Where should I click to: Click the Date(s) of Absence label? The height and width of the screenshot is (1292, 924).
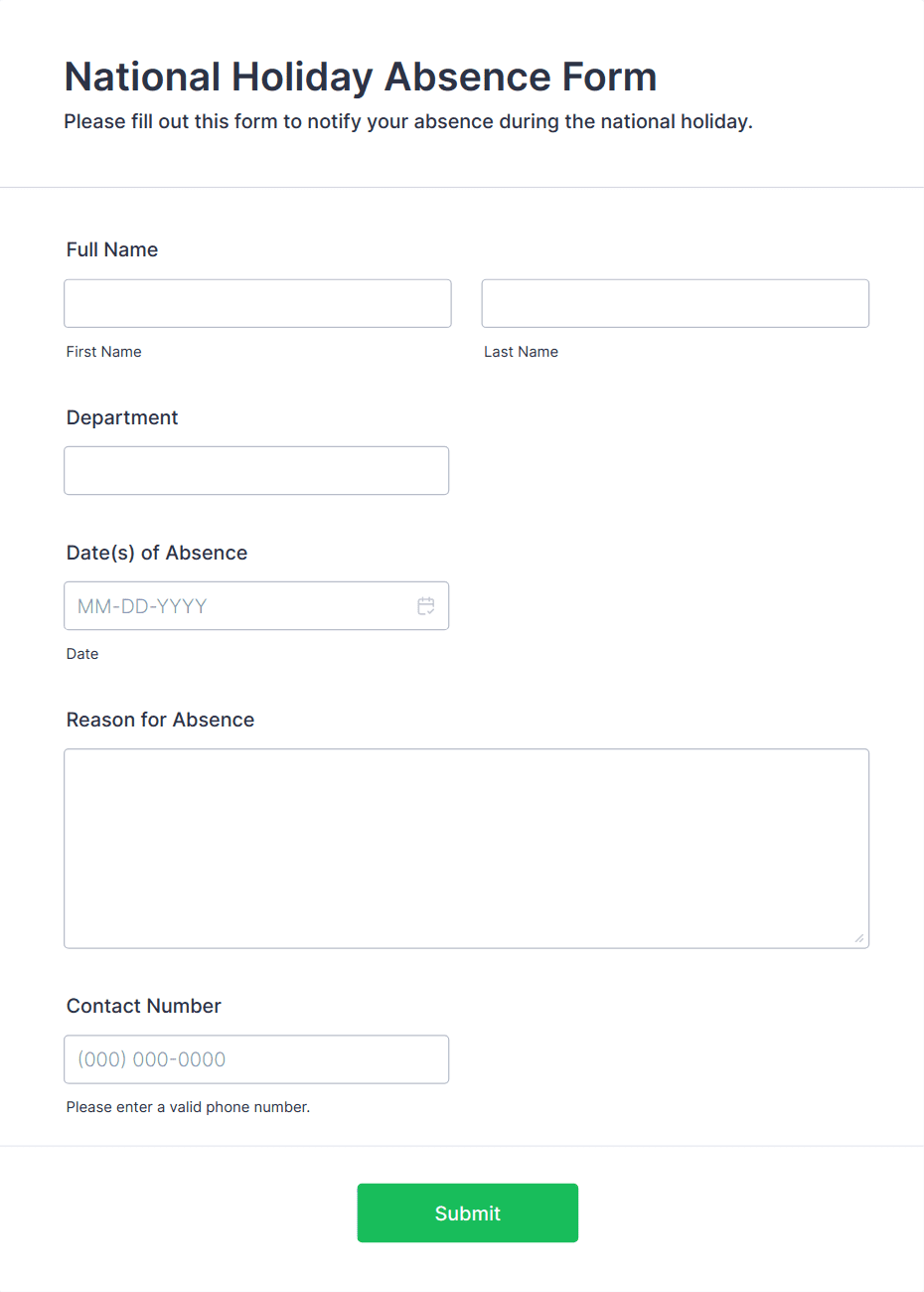pos(156,553)
